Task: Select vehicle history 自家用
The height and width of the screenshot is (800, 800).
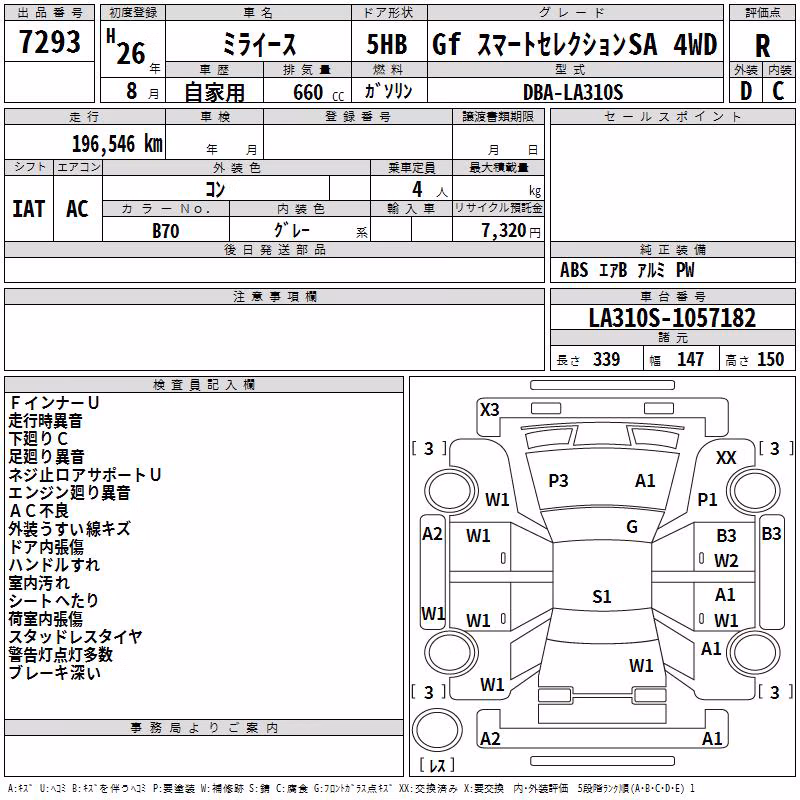Action: click(214, 92)
